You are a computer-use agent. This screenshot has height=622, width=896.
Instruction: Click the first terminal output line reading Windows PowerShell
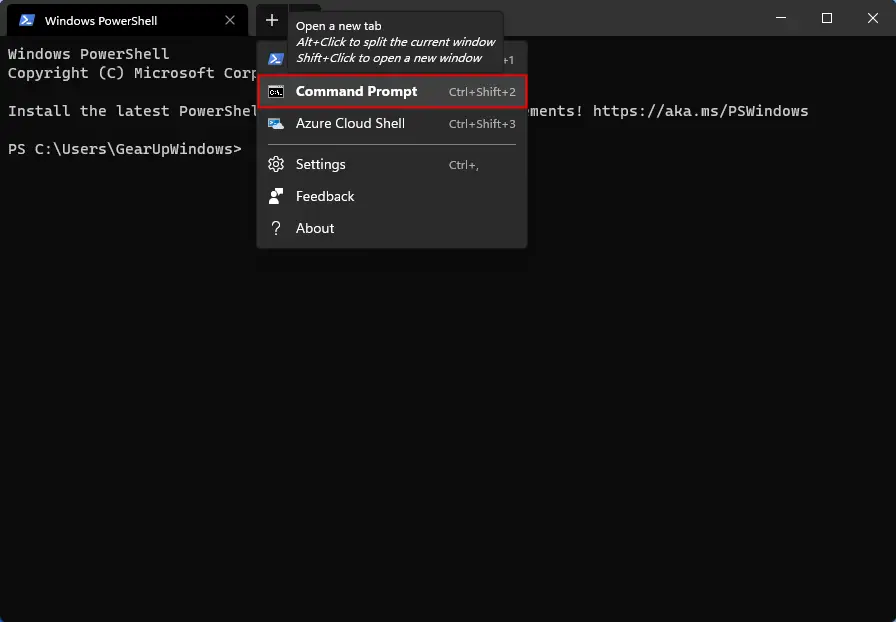coord(89,54)
